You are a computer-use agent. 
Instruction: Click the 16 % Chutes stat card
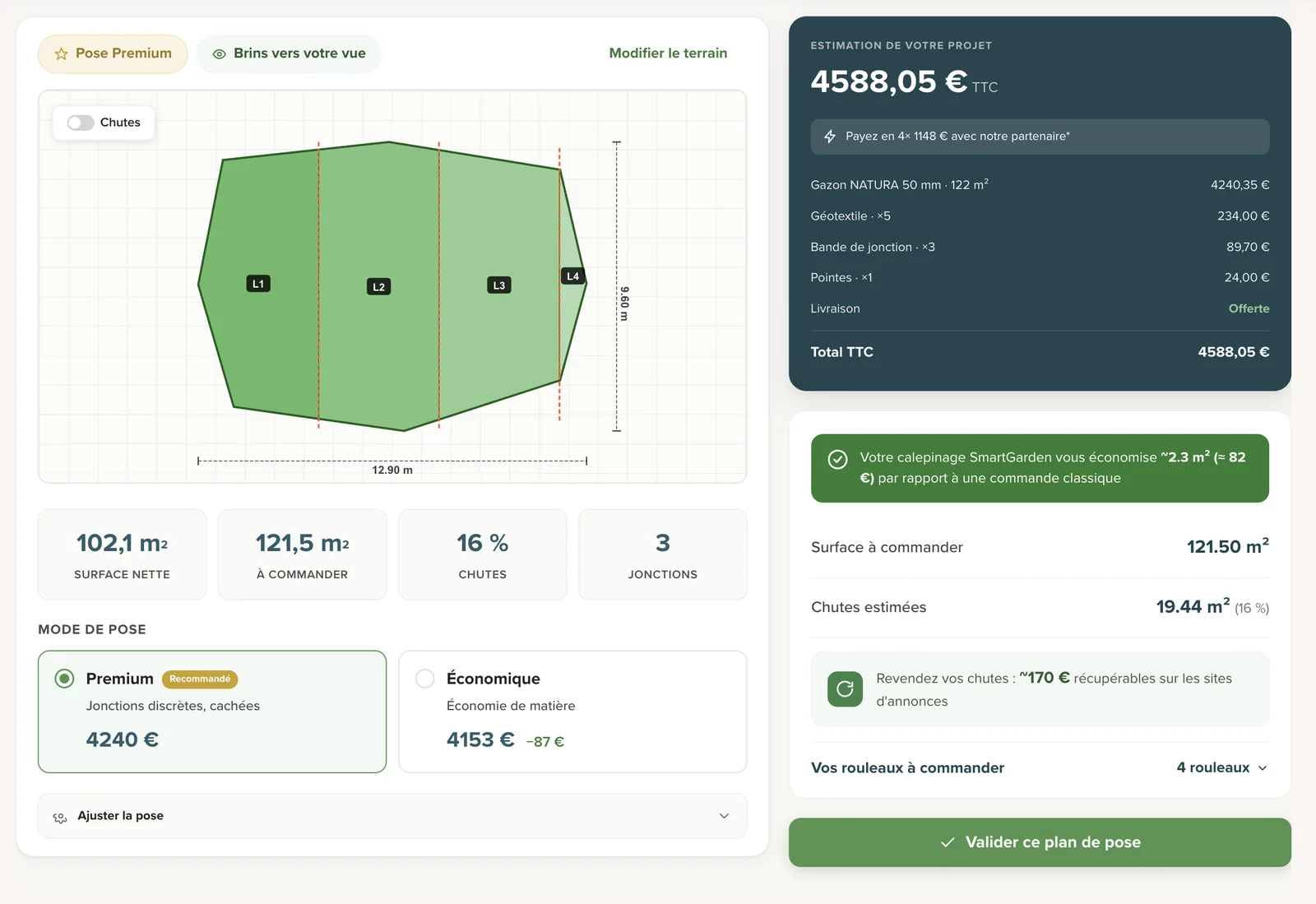(483, 554)
